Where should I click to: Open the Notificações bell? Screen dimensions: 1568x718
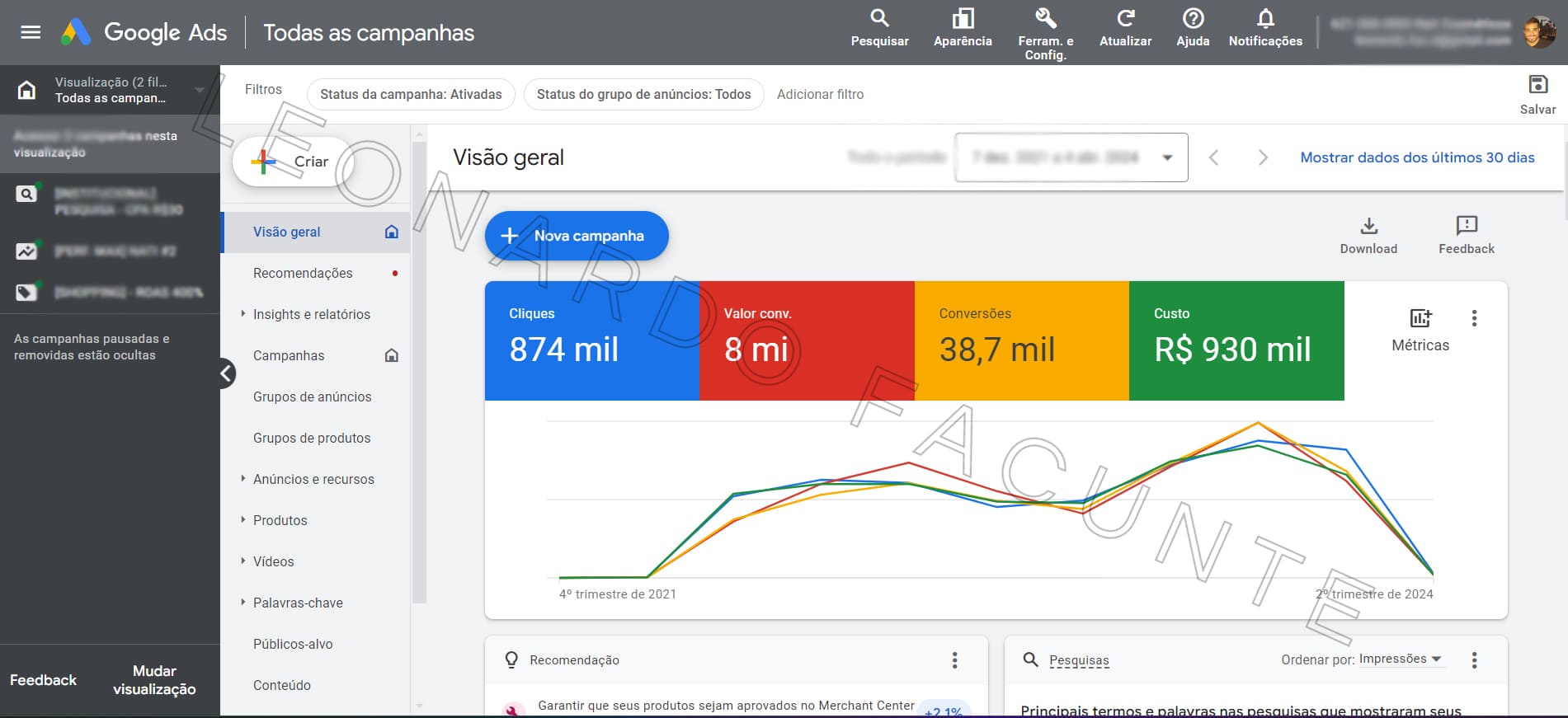coord(1265,19)
